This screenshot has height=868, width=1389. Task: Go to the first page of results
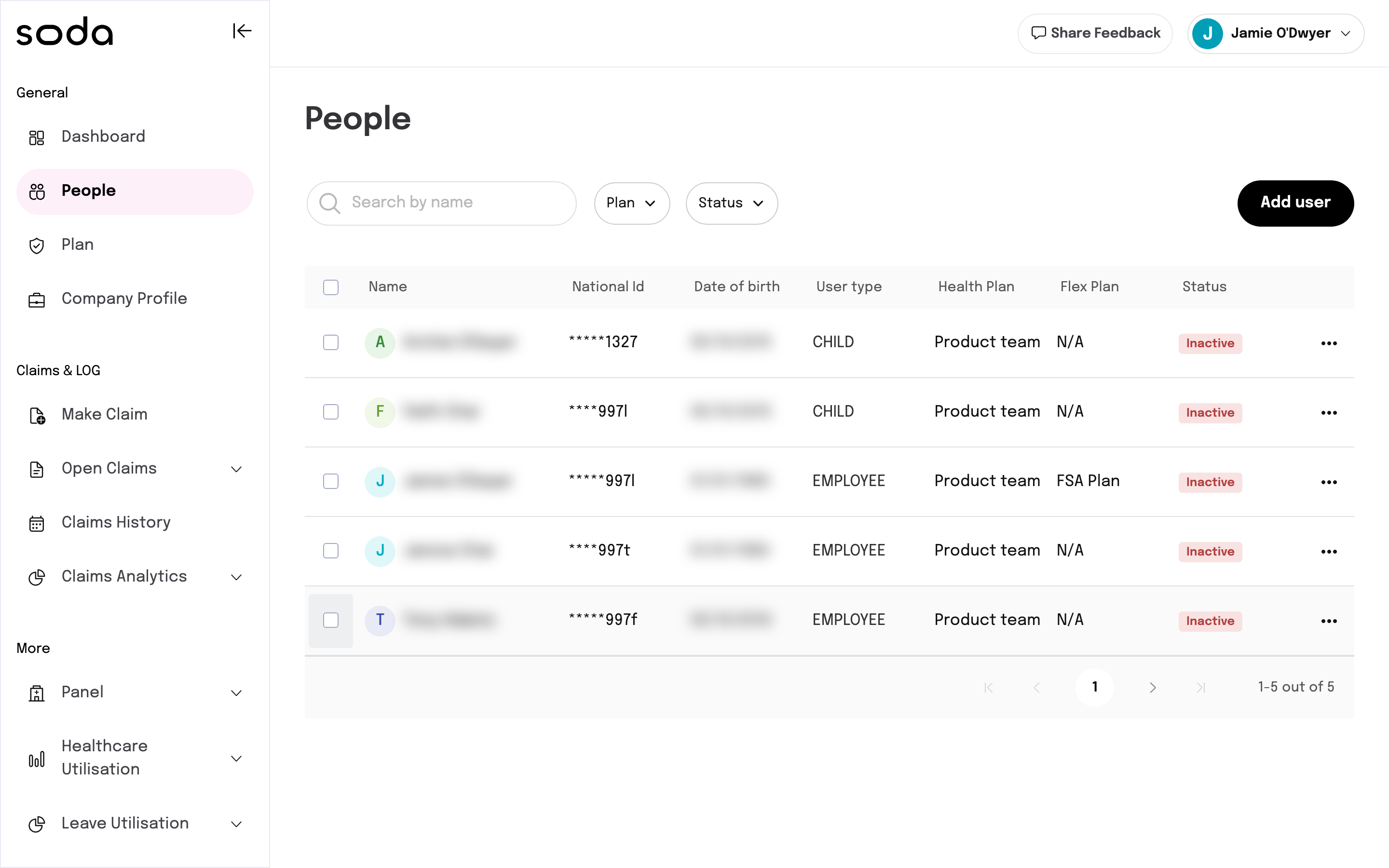tap(988, 687)
